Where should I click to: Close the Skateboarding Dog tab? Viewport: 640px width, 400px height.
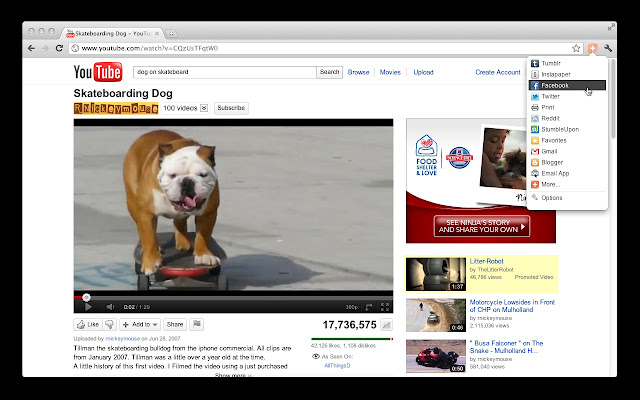click(157, 33)
